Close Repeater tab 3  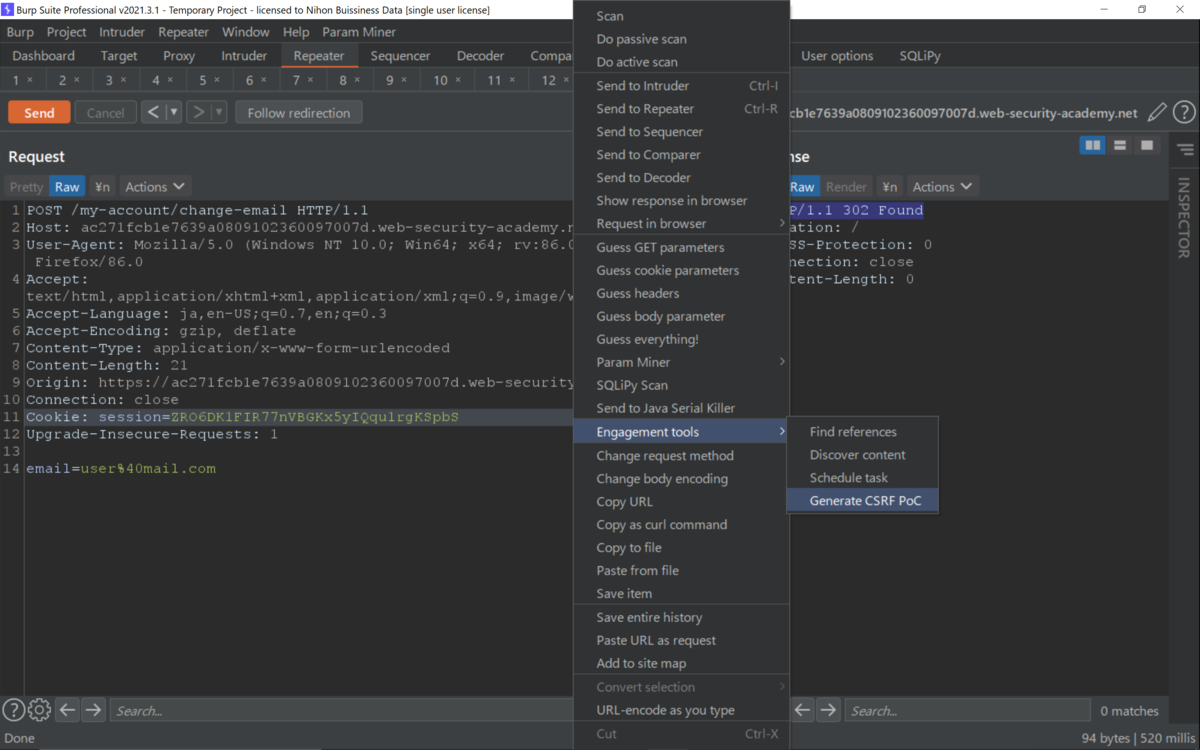[123, 80]
